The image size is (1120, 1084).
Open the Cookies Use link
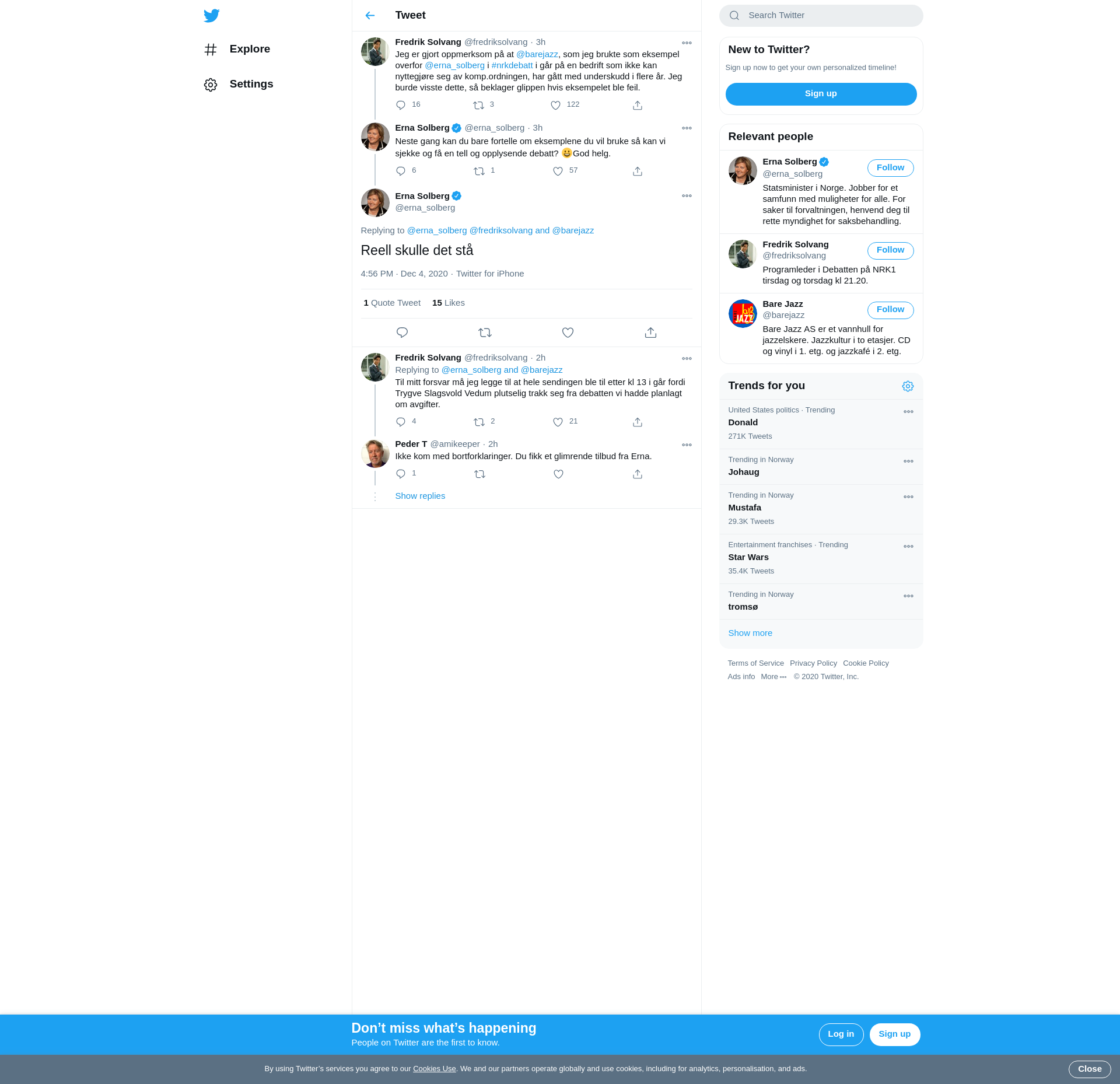(434, 1069)
